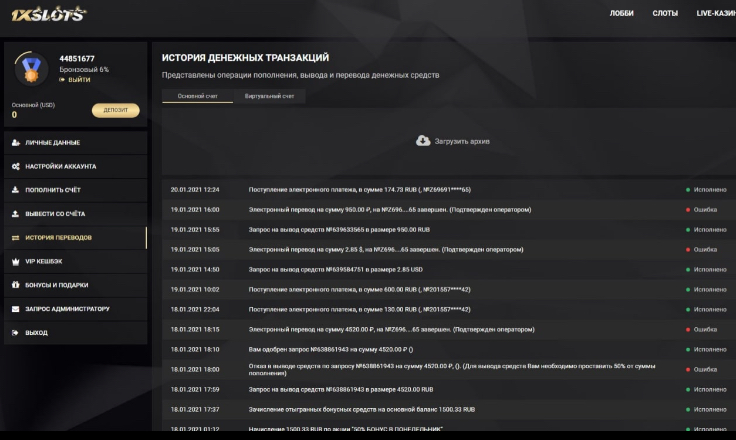Screen dimensions: 736x440
Task: Click the 130.00 RUB payment description
Action: pyautogui.click(x=360, y=309)
